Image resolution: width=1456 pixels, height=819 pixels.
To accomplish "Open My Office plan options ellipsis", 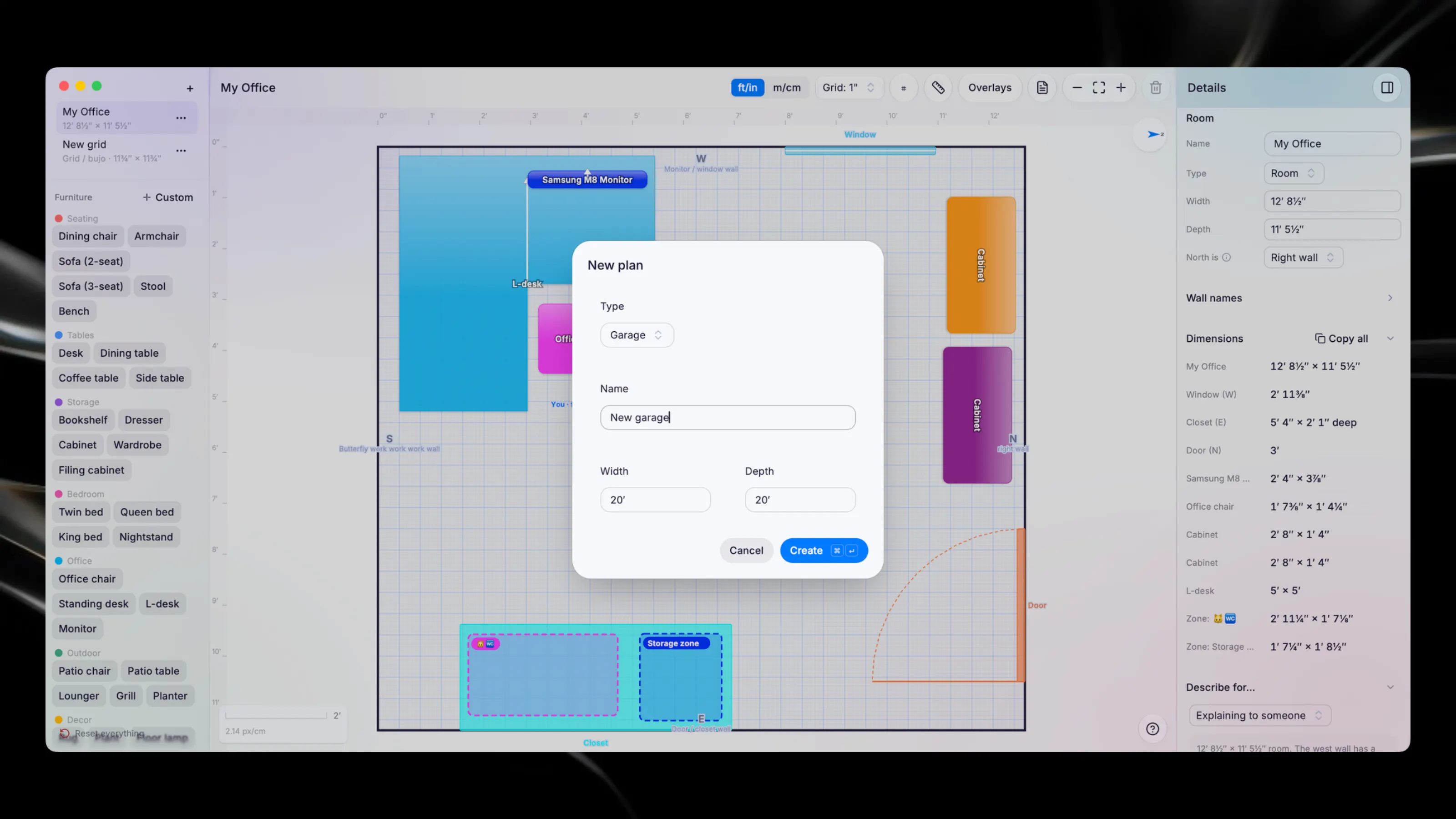I will coord(181,117).
